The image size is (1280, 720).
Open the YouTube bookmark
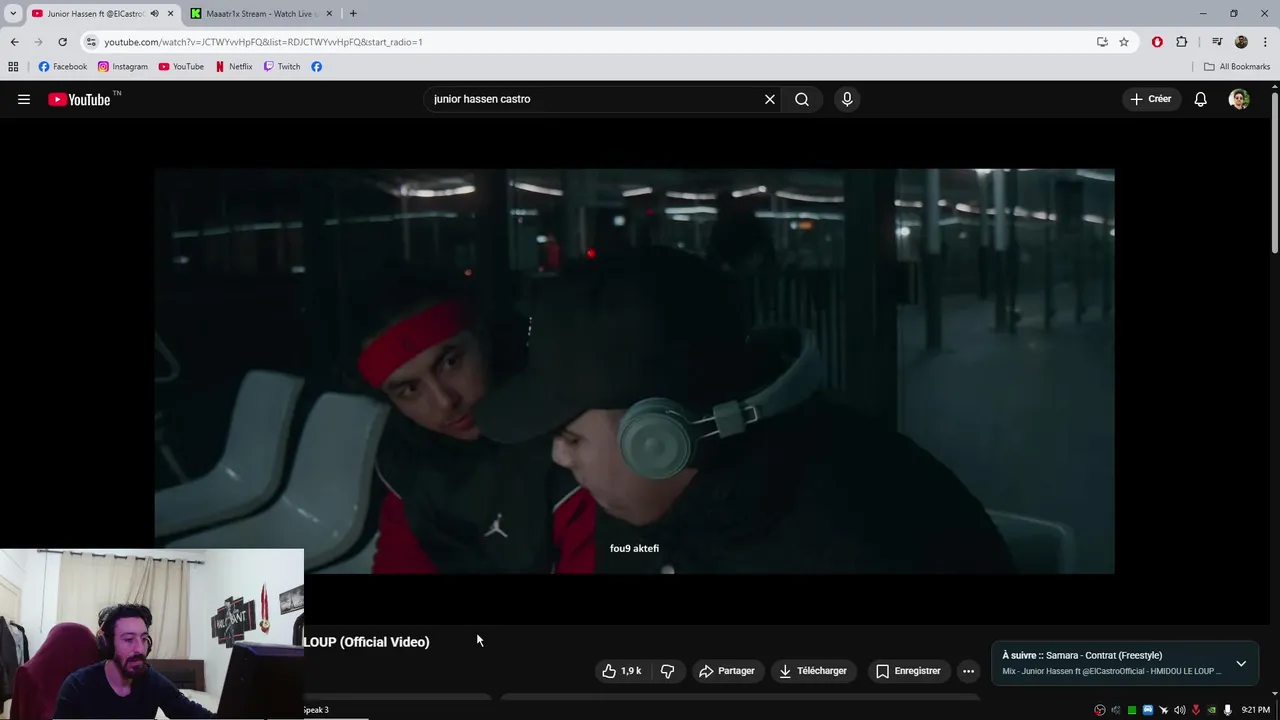181,67
